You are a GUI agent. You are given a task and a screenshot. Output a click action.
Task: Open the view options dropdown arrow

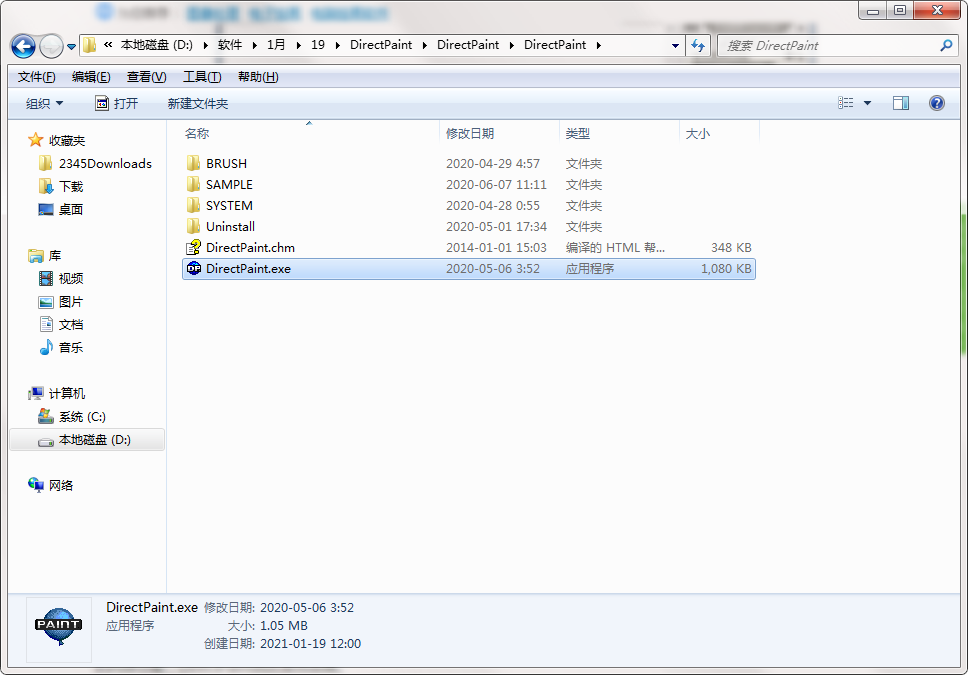coord(867,103)
